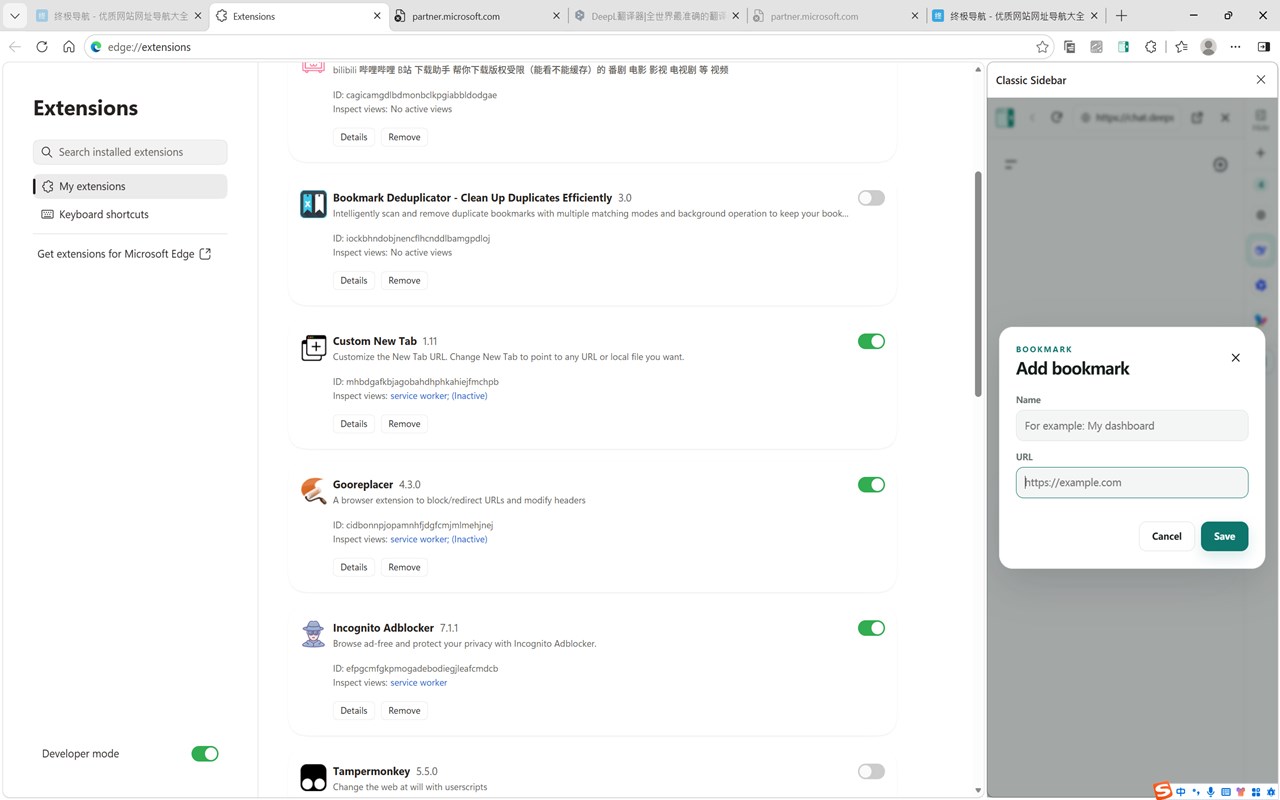This screenshot has width=1280, height=800.
Task: Open Details for Bookmark Deduplicator
Action: click(x=354, y=281)
